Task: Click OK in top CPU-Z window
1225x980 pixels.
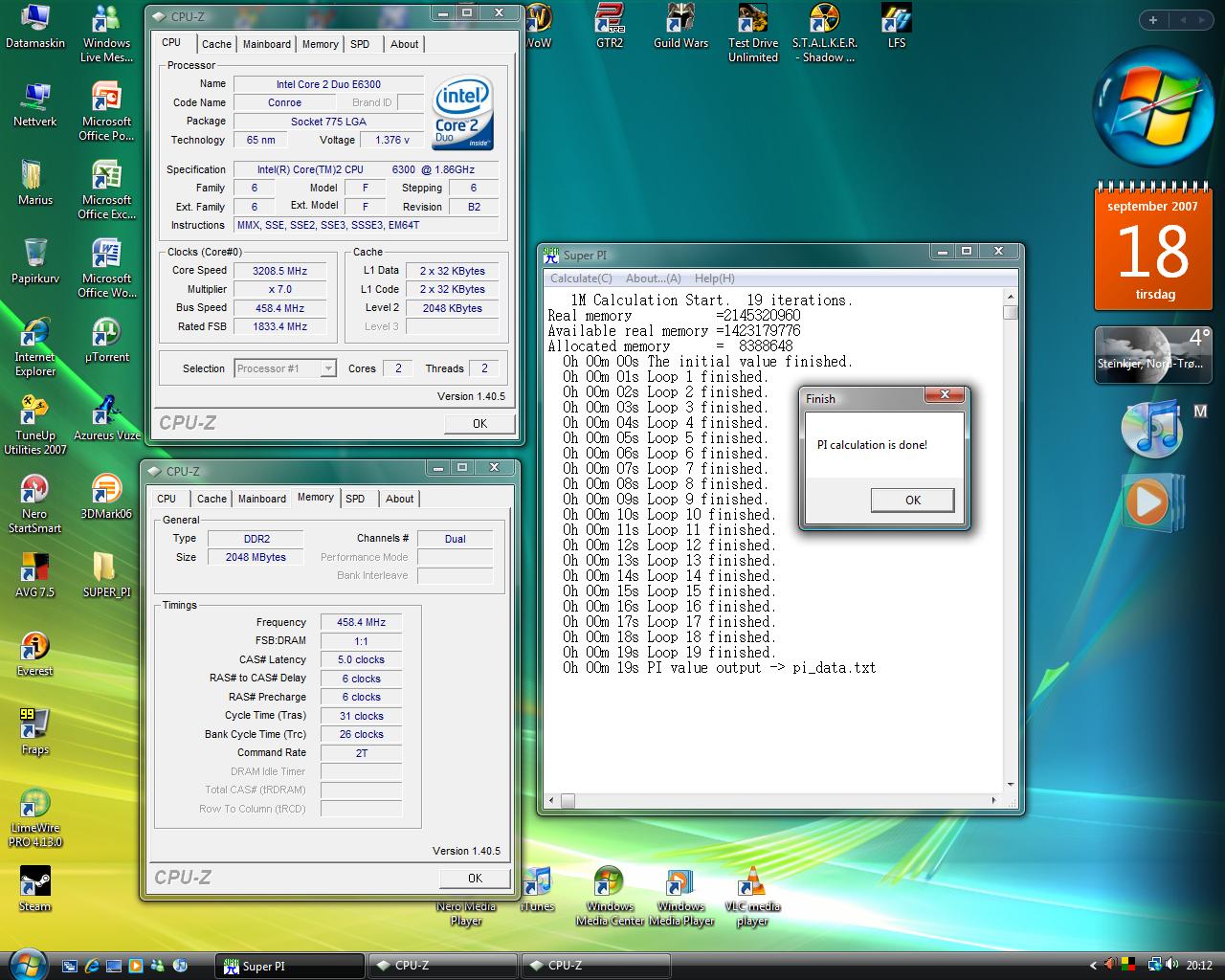Action: coord(479,423)
